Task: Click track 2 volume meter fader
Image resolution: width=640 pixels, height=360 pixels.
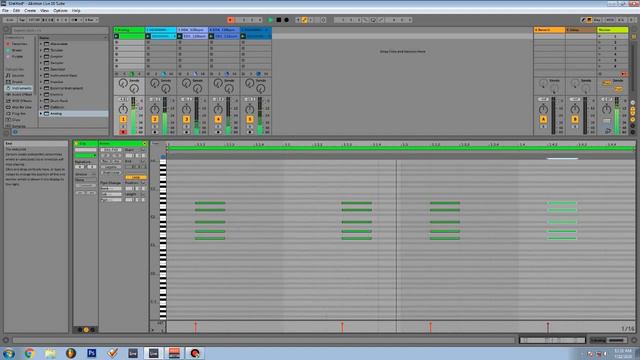Action: pos(165,116)
